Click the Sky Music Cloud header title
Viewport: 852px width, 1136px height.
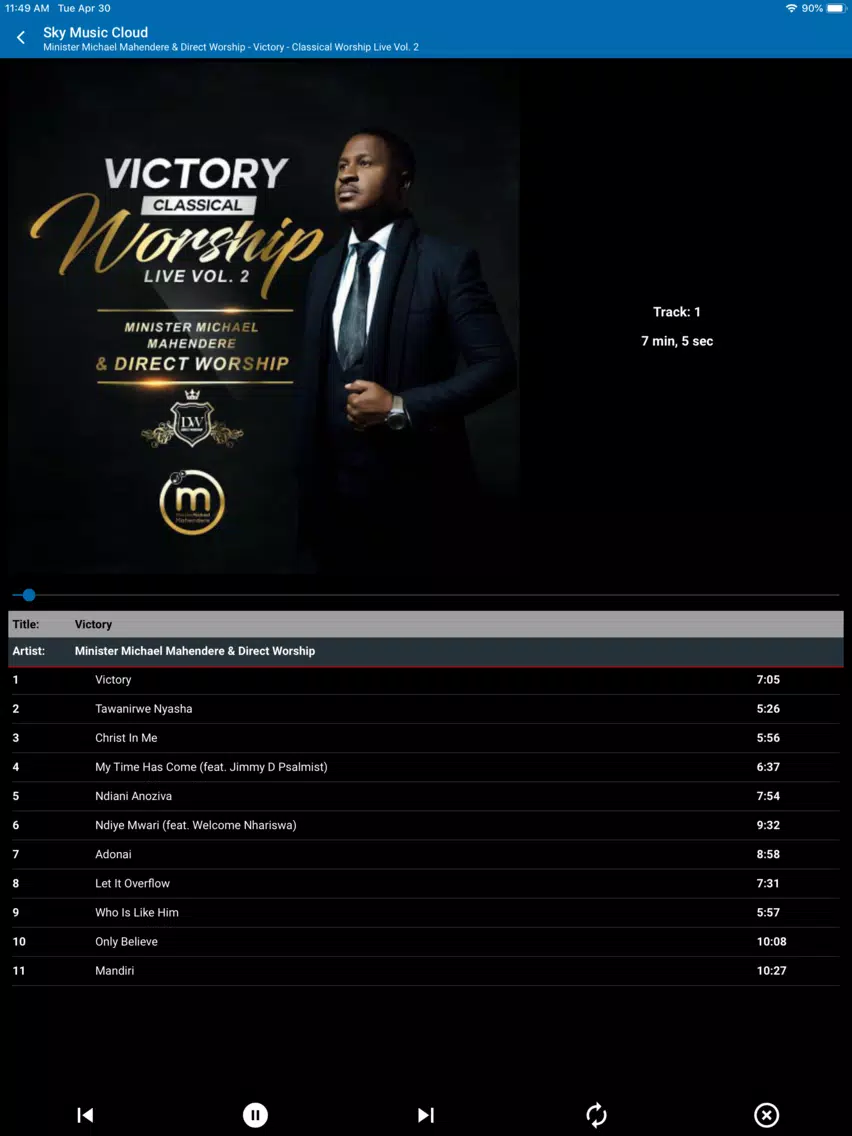(x=96, y=32)
